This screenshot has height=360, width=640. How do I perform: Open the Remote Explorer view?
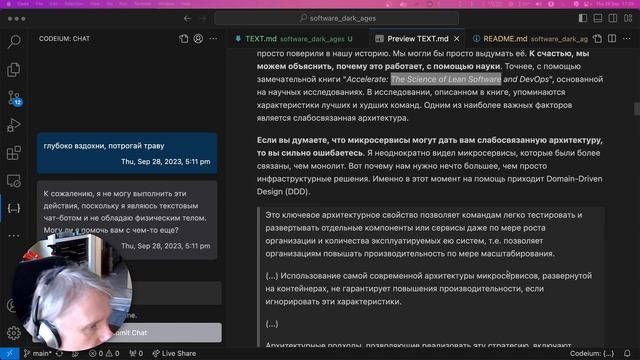point(14,181)
